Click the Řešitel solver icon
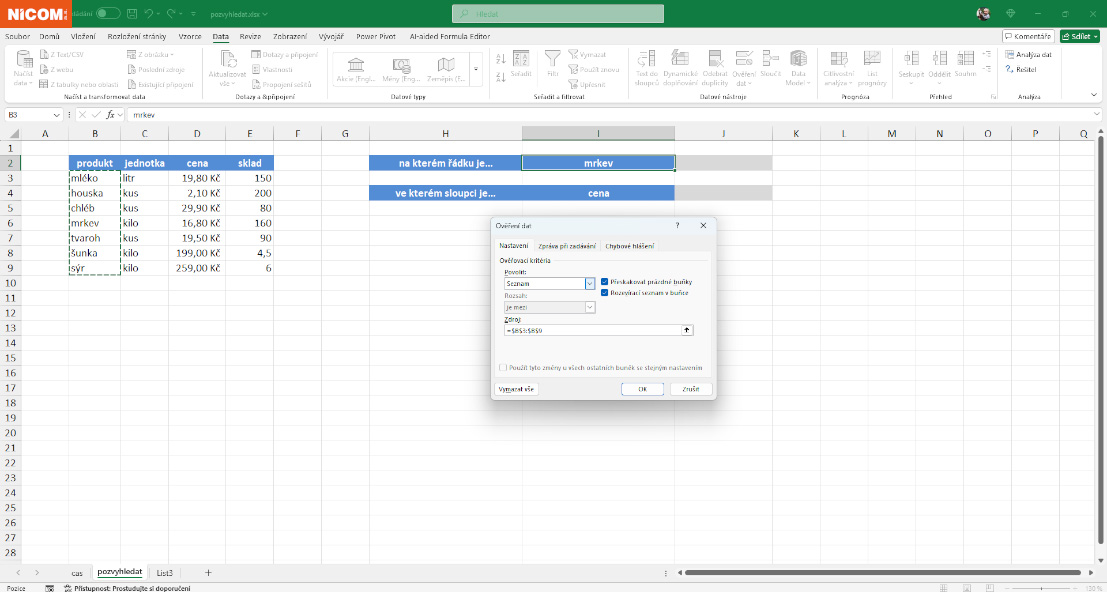1107x594 pixels. coord(1021,69)
